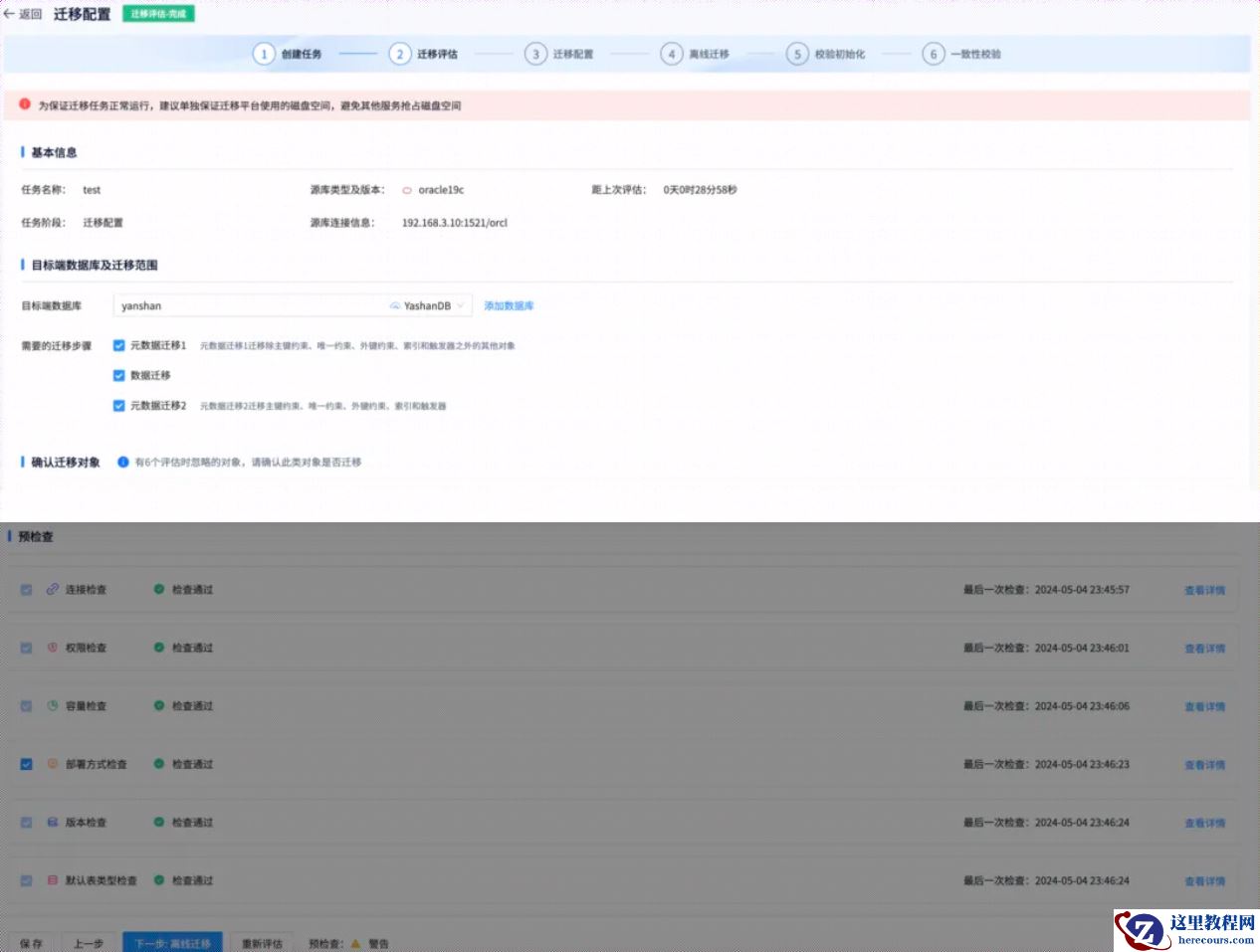The height and width of the screenshot is (952, 1260).
Task: Click the step 6 circle for 一致性校验
Action: [x=934, y=54]
